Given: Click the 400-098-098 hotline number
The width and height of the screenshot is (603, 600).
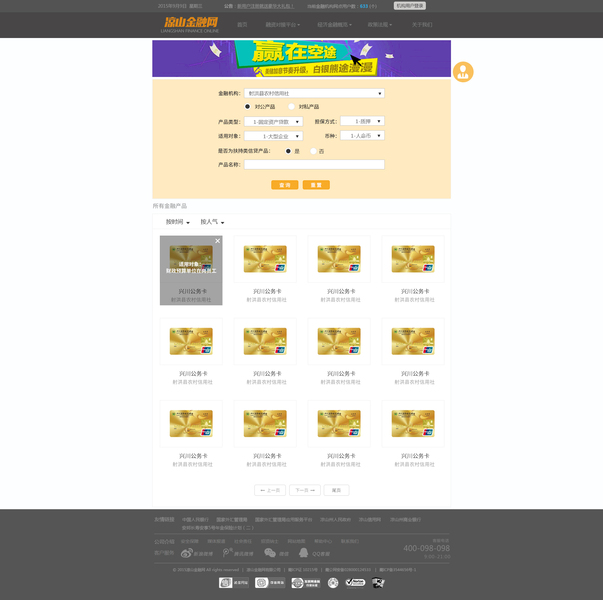Looking at the screenshot, I should point(426,548).
